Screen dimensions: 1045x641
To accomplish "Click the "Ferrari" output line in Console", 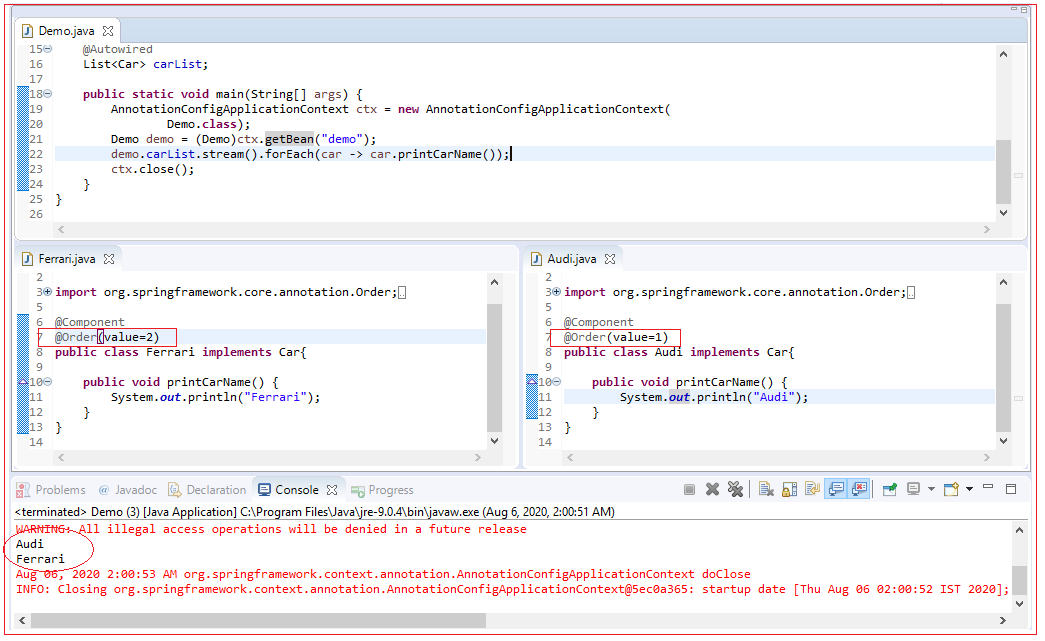I will (41, 559).
